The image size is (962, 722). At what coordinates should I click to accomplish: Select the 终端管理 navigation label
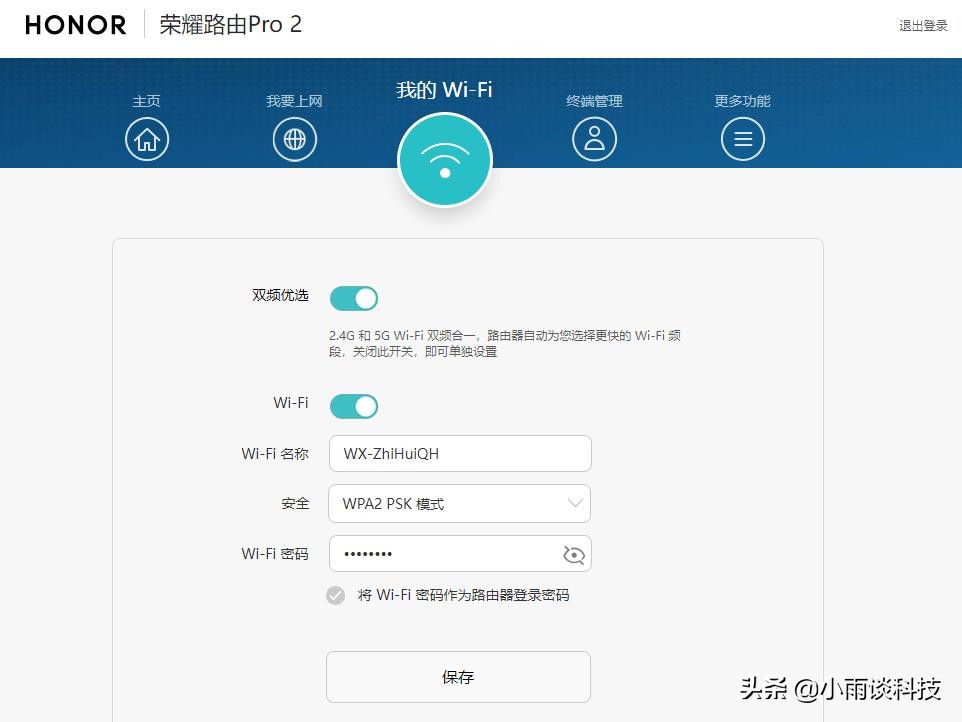click(x=594, y=101)
